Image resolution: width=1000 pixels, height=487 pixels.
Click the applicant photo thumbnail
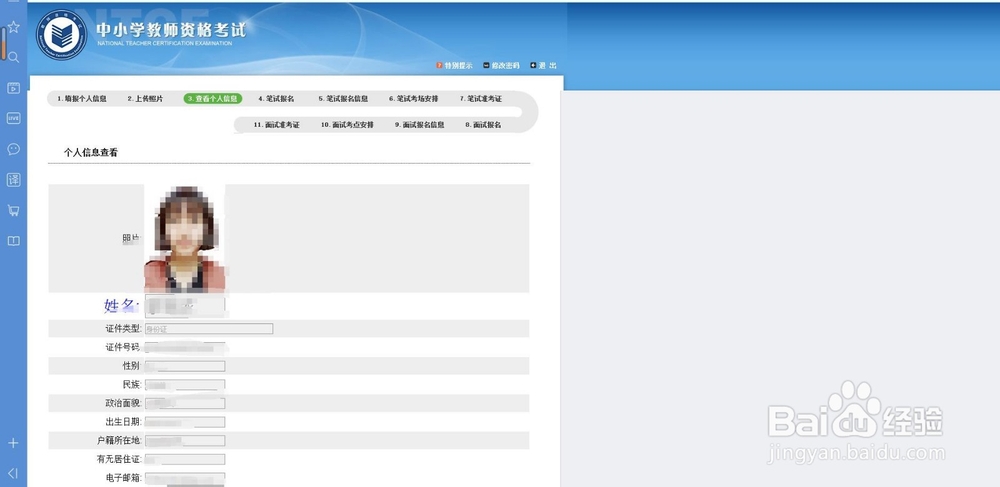click(x=185, y=239)
